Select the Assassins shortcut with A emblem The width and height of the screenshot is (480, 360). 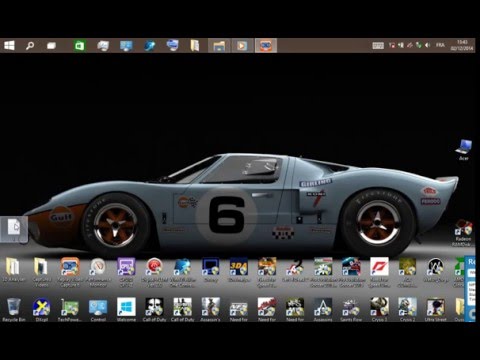click(323, 310)
